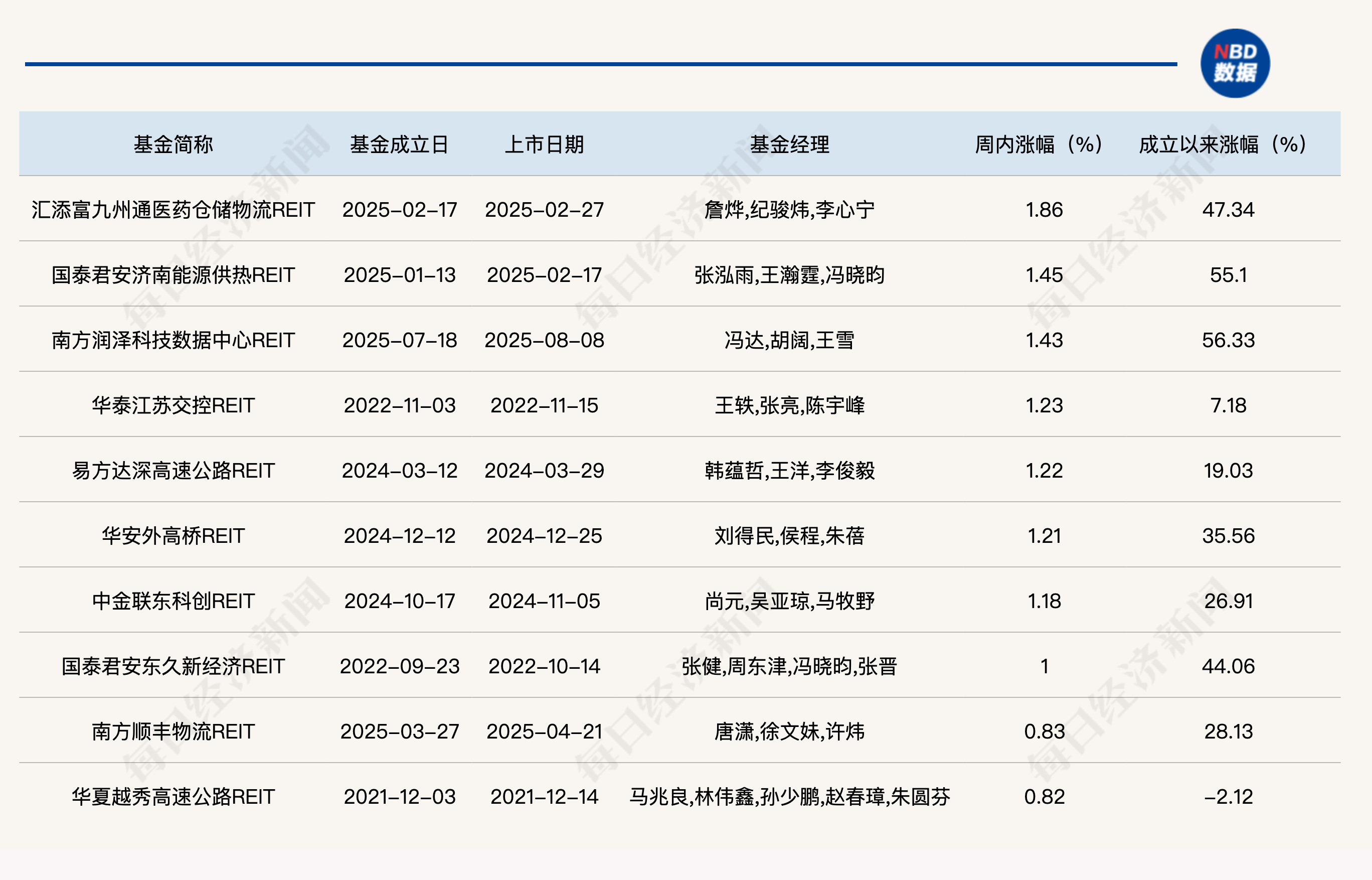Viewport: 1372px width, 880px height.
Task: Select 汇添富九州通医药仓储物流REIT fund name
Action: tap(173, 210)
